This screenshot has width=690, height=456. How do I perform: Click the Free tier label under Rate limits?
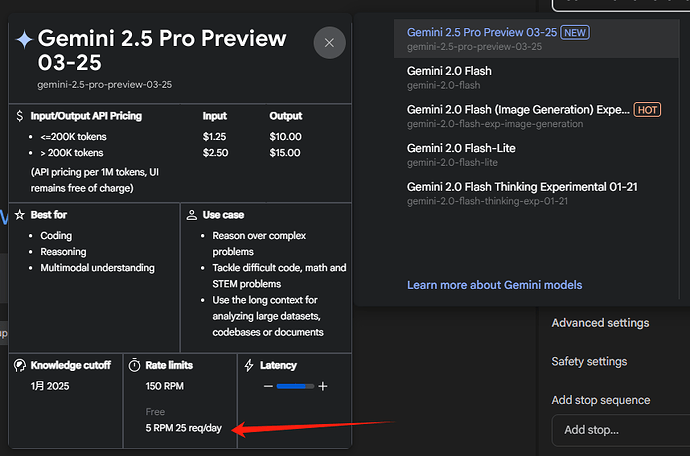[155, 412]
